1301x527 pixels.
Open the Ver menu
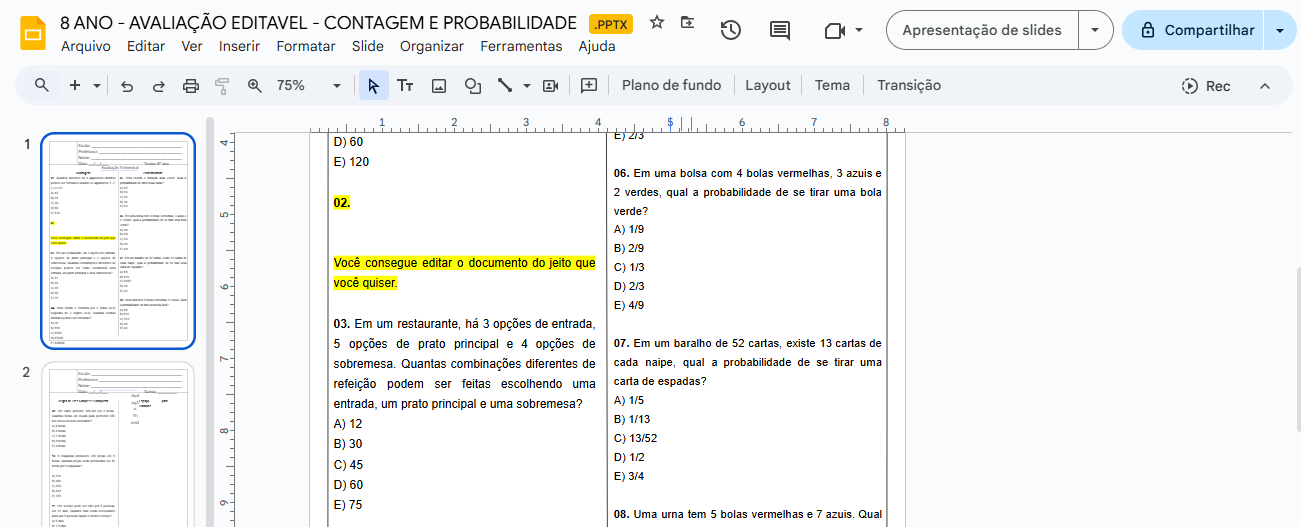192,46
